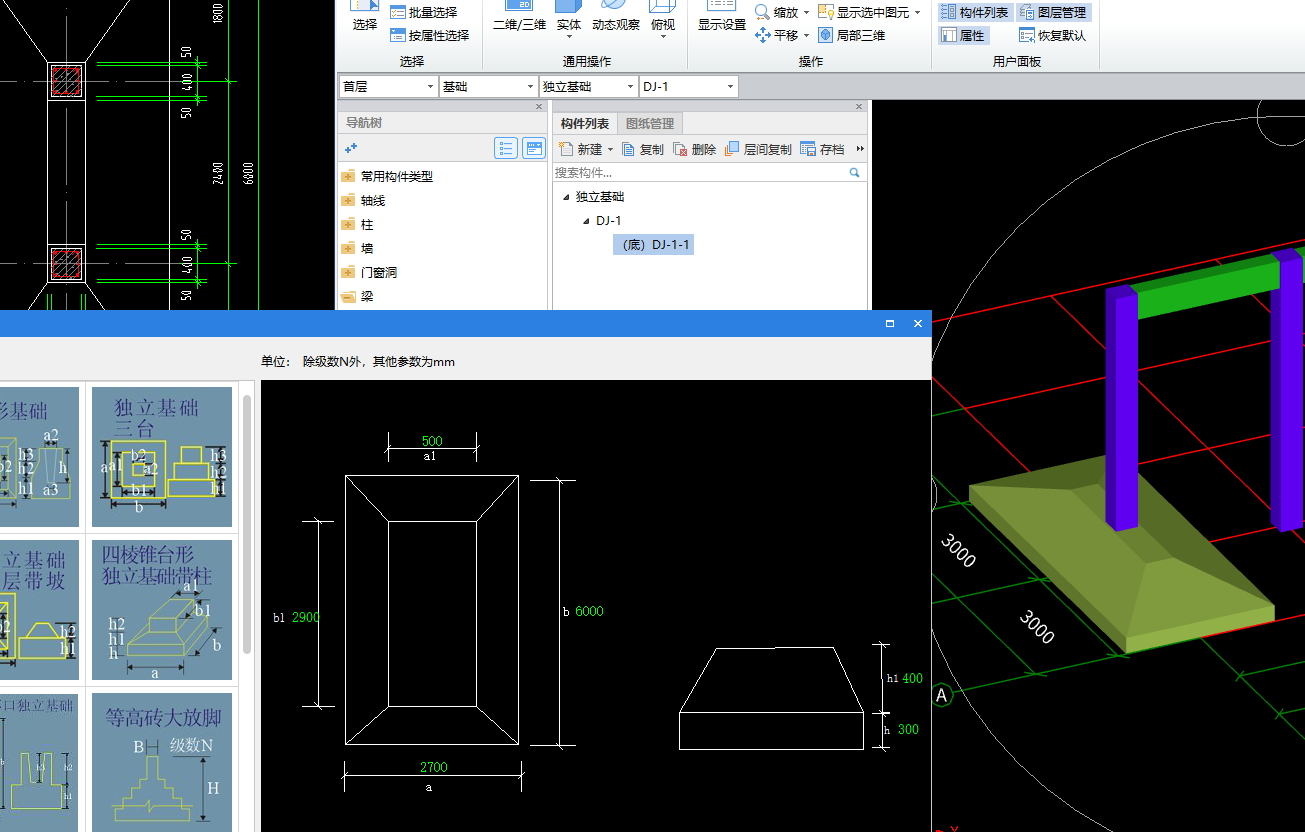Expand the 缩放 dropdown arrow
The image size is (1305, 832).
coord(806,12)
